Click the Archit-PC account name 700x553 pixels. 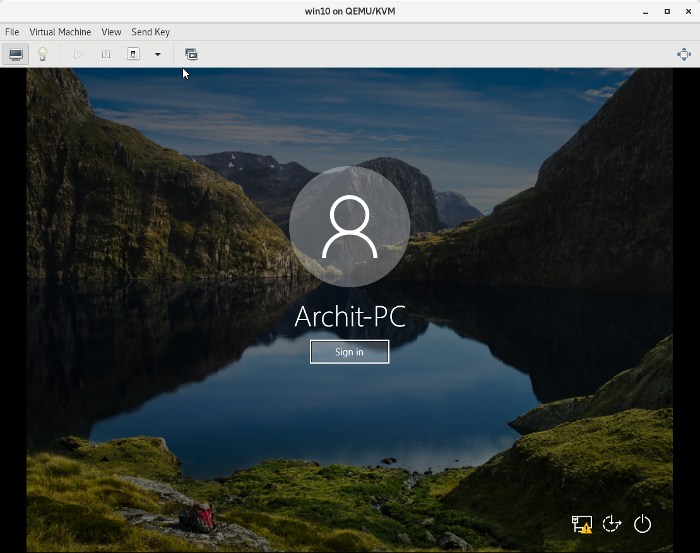pyautogui.click(x=349, y=316)
